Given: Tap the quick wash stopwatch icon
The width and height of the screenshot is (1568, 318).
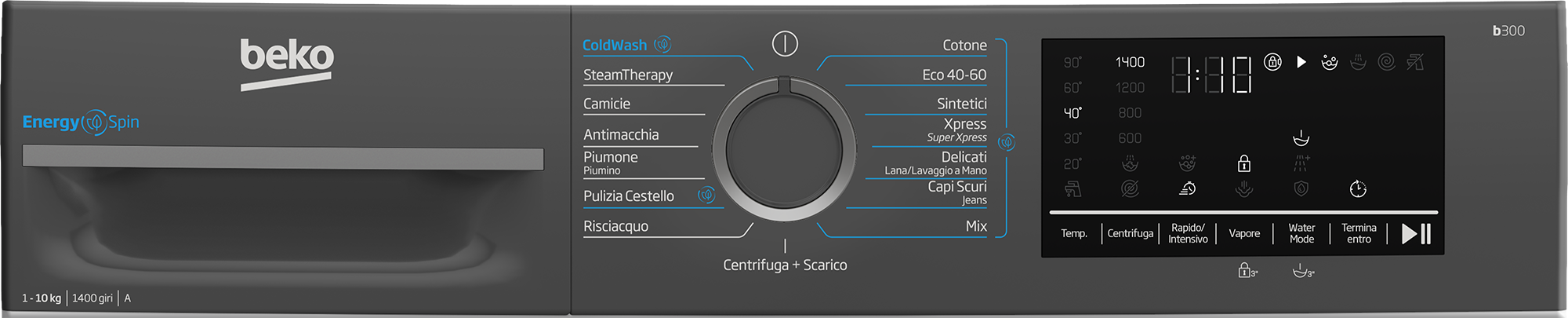Looking at the screenshot, I should 1188,188.
